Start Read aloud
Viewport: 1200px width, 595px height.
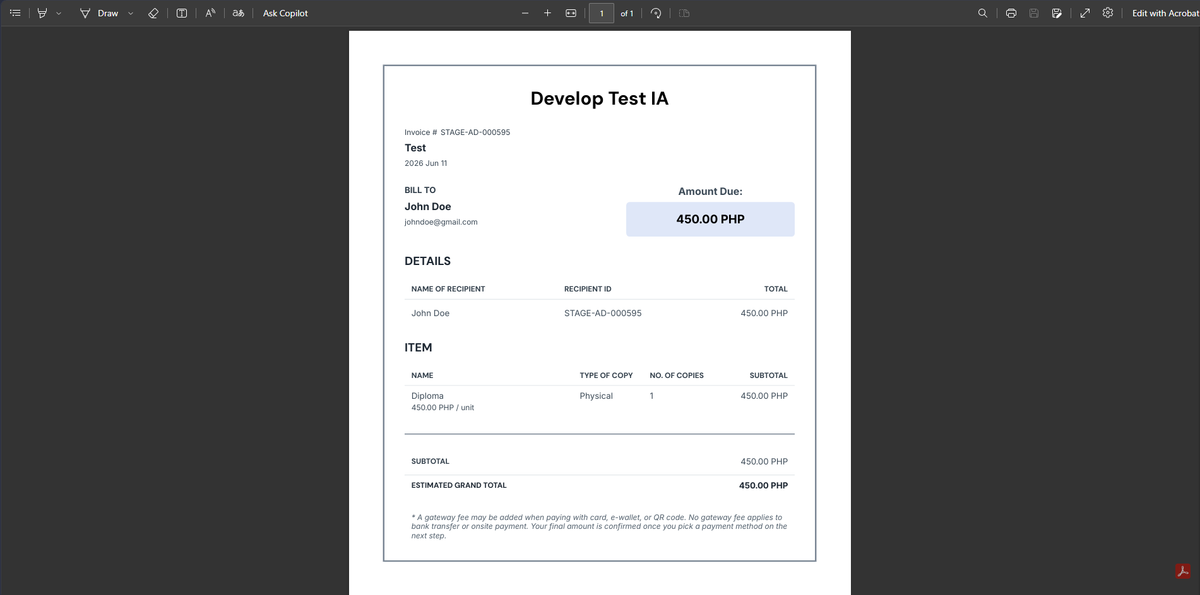click(210, 13)
